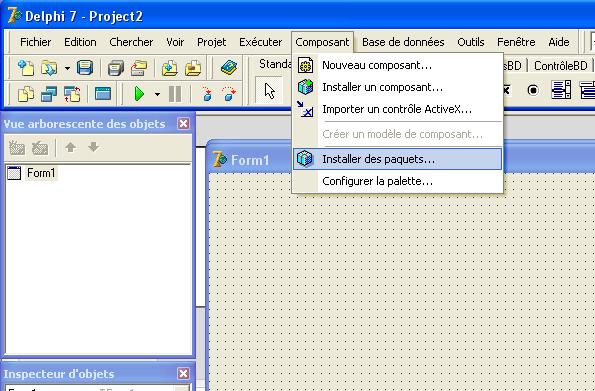Open the dropdown arrow beside Open icon

(67, 69)
